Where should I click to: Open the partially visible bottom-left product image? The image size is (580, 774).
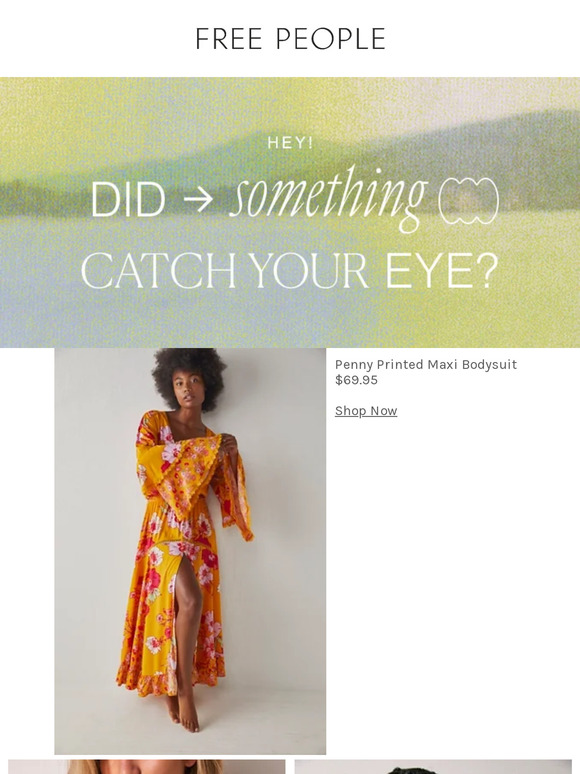pos(147,767)
